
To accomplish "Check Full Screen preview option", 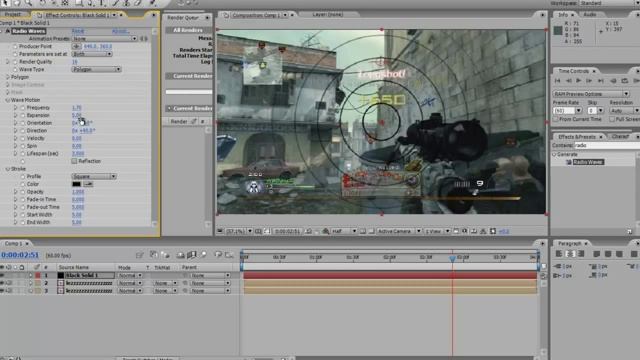I will [x=612, y=119].
